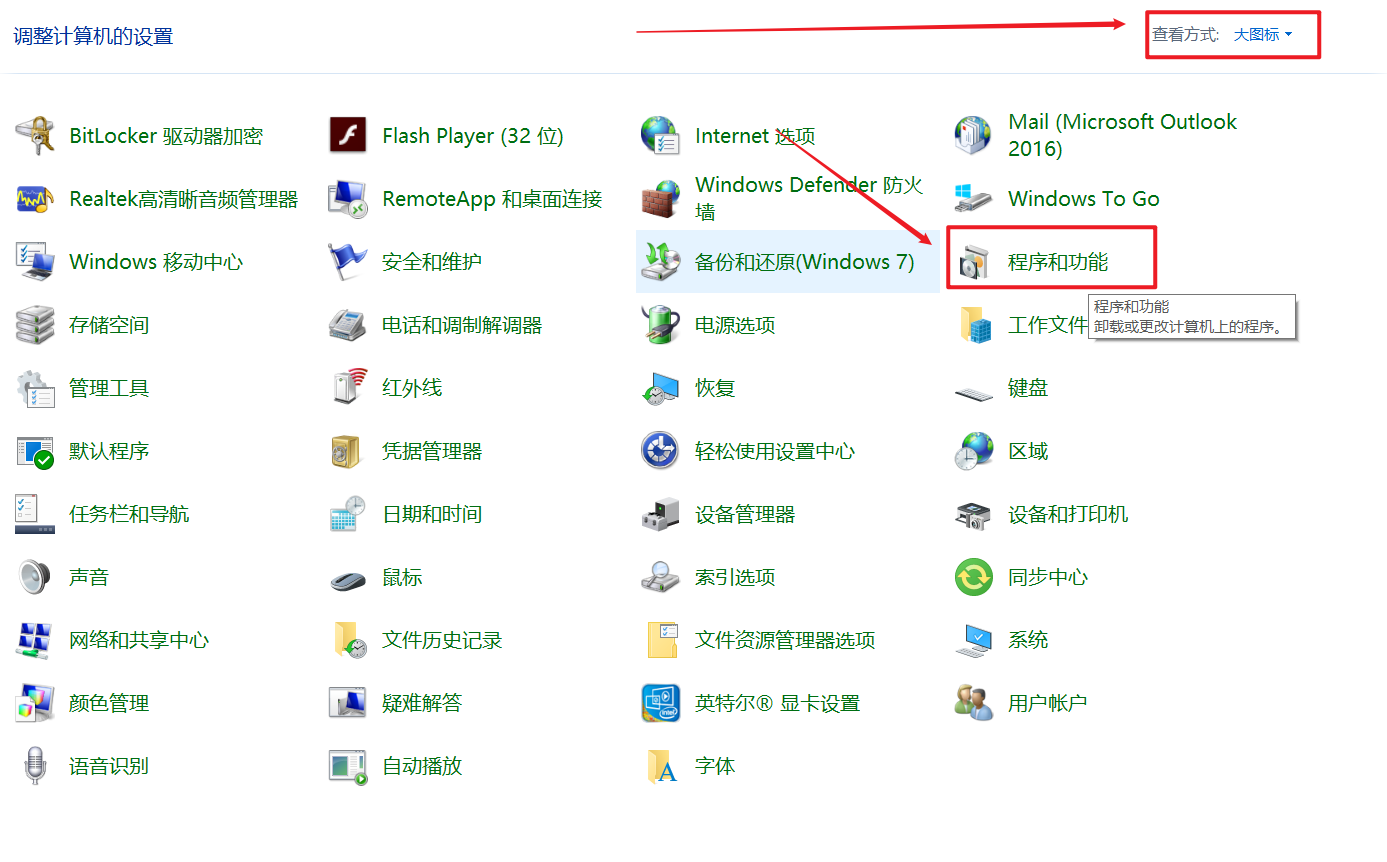
Task: Open 电话和调制解调器 phone icon
Action: click(348, 325)
